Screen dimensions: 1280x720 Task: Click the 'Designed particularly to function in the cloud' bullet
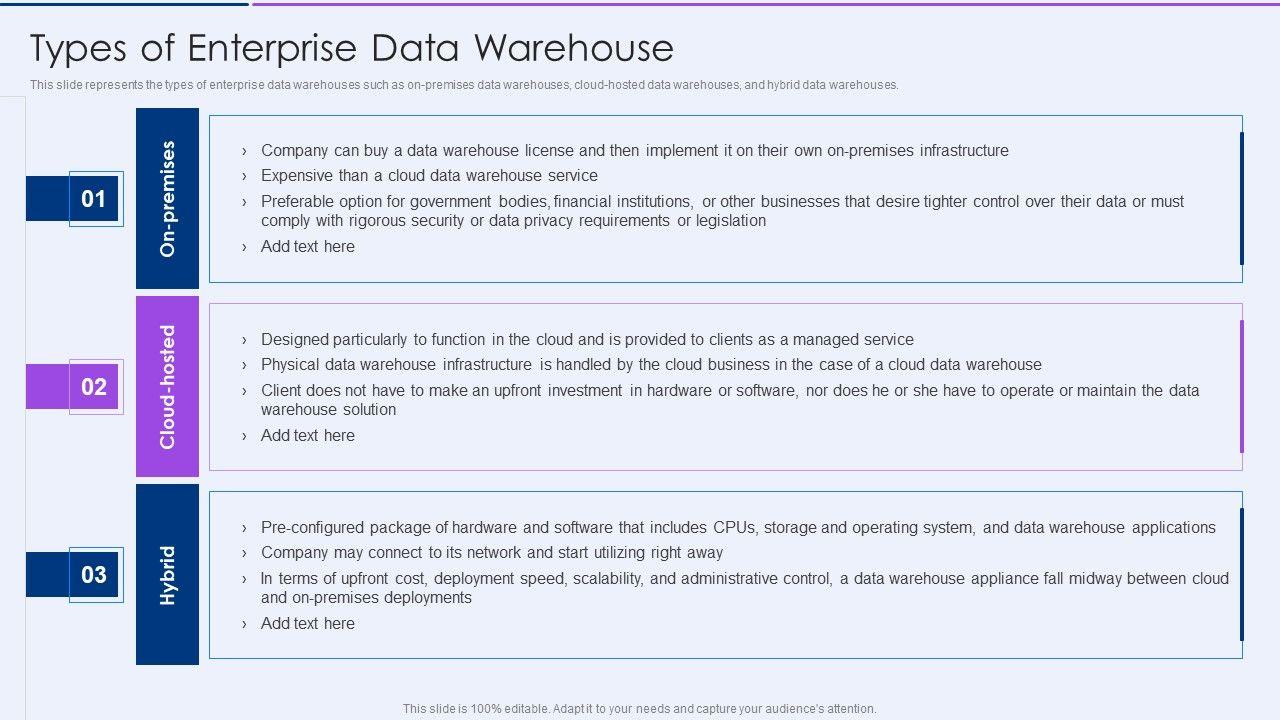[587, 340]
